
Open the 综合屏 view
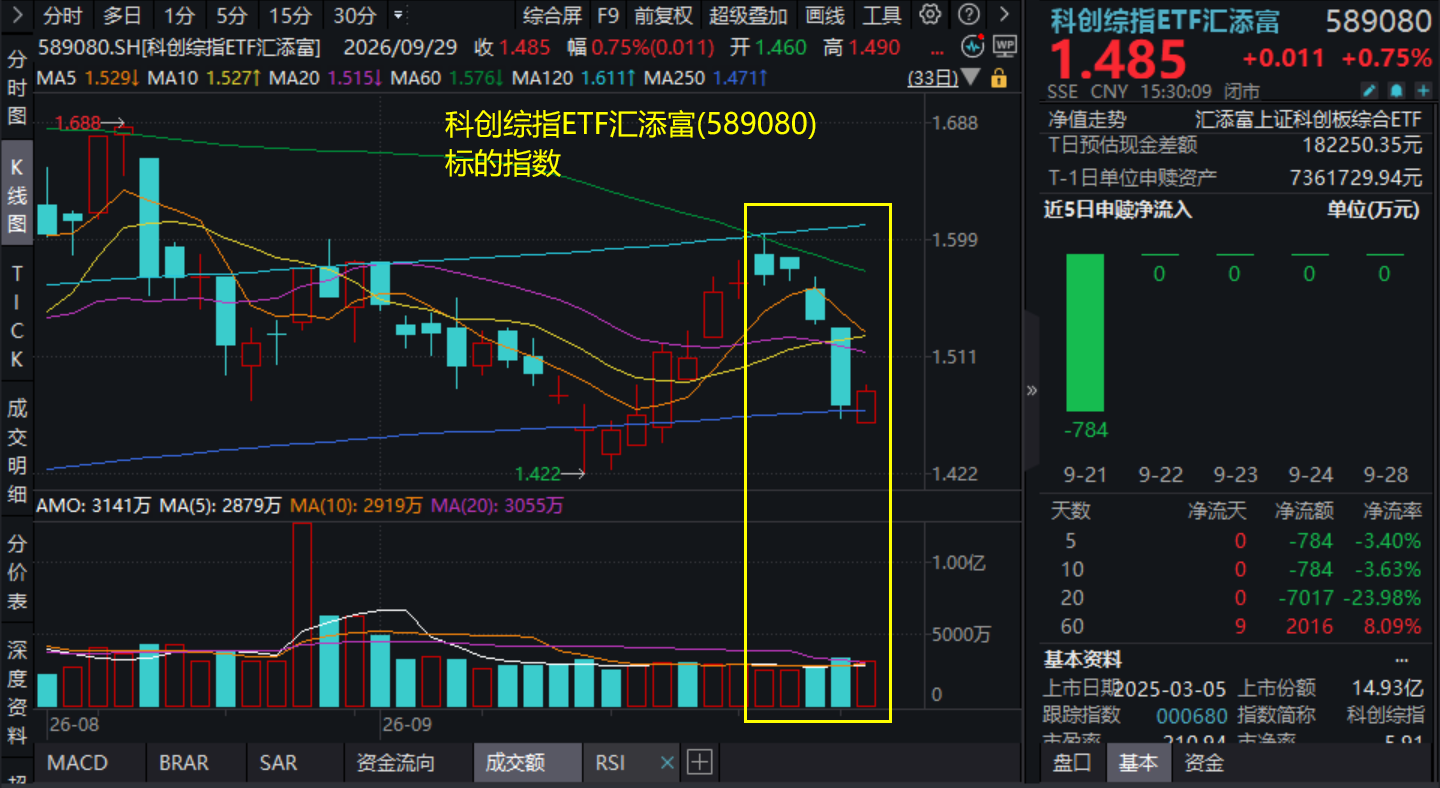(x=552, y=15)
